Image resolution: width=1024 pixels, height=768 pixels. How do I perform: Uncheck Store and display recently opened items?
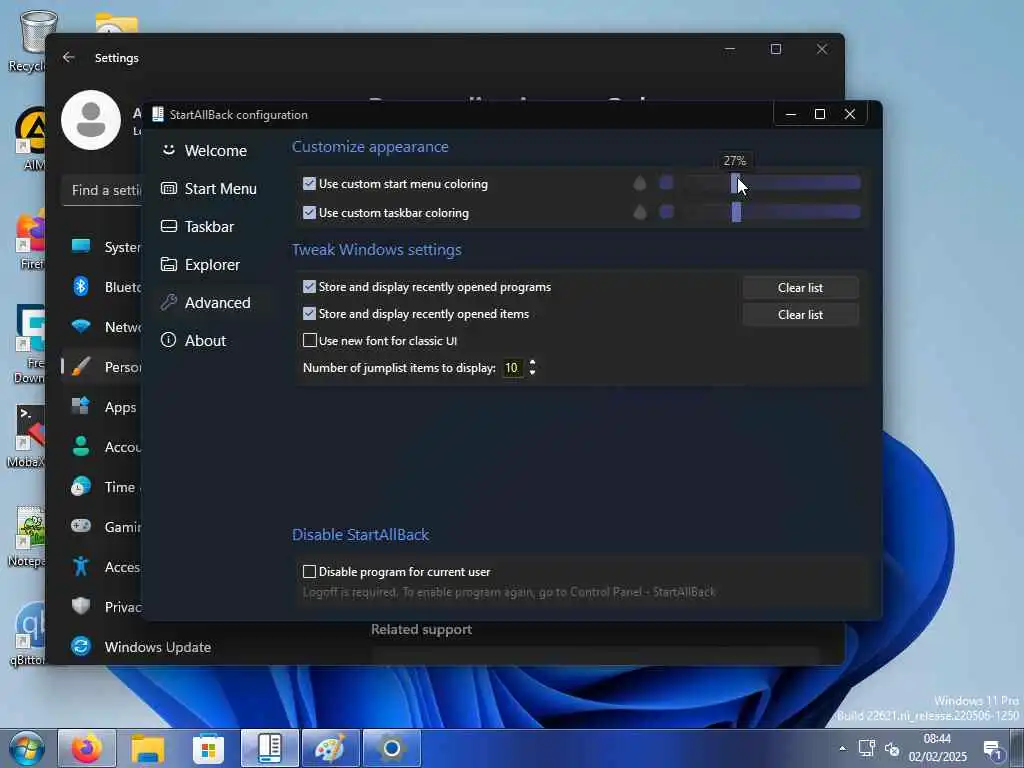310,313
